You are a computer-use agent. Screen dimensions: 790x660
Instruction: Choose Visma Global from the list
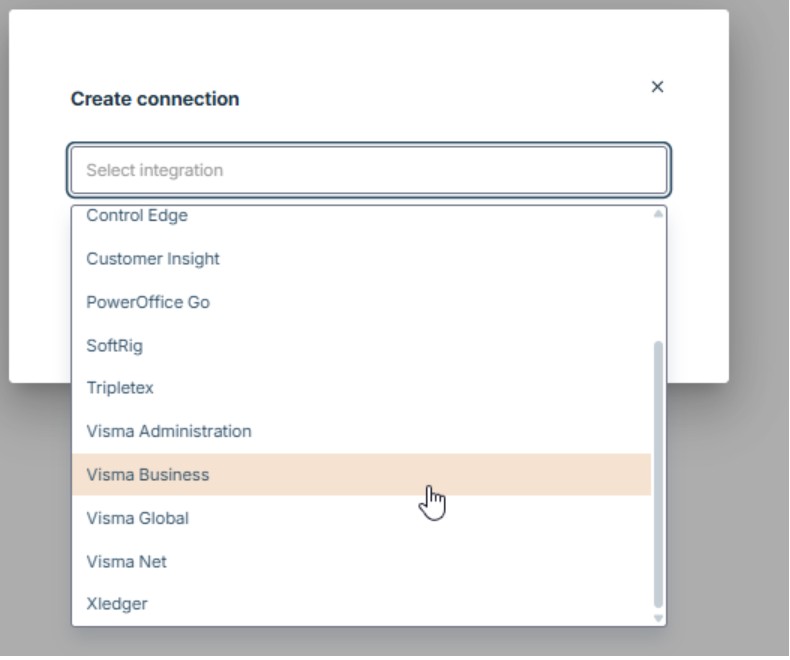[138, 518]
